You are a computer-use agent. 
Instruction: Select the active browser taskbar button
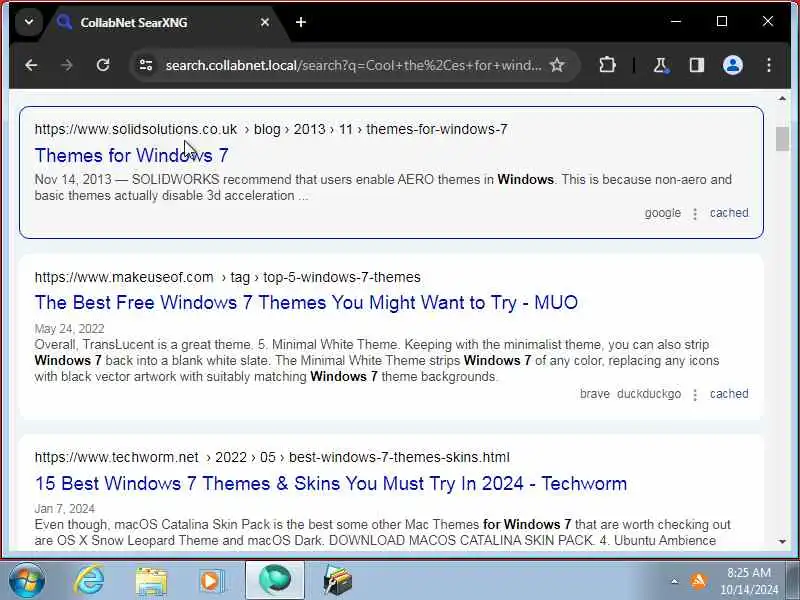pos(275,581)
